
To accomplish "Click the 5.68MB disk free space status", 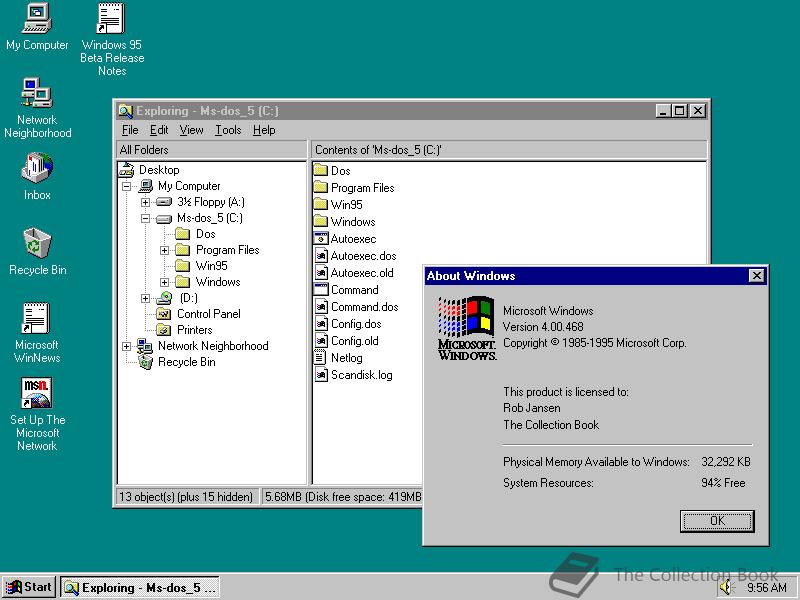I will (x=342, y=496).
